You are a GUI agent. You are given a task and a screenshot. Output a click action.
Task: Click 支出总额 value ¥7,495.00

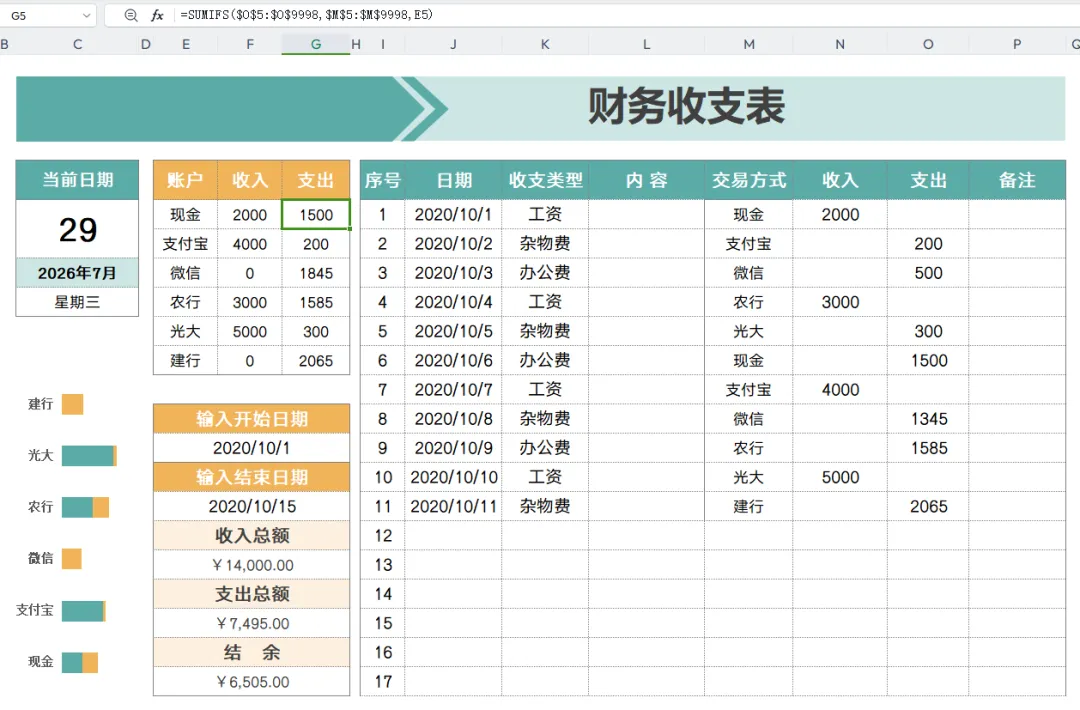251,624
